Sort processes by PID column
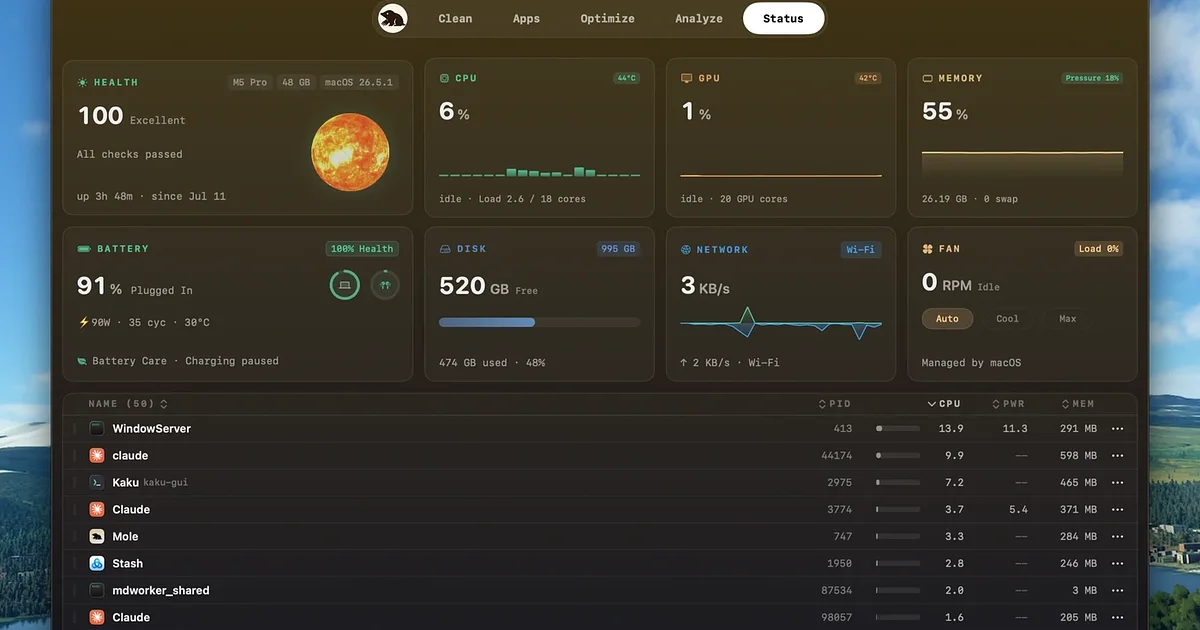The image size is (1200, 630). coord(834,404)
